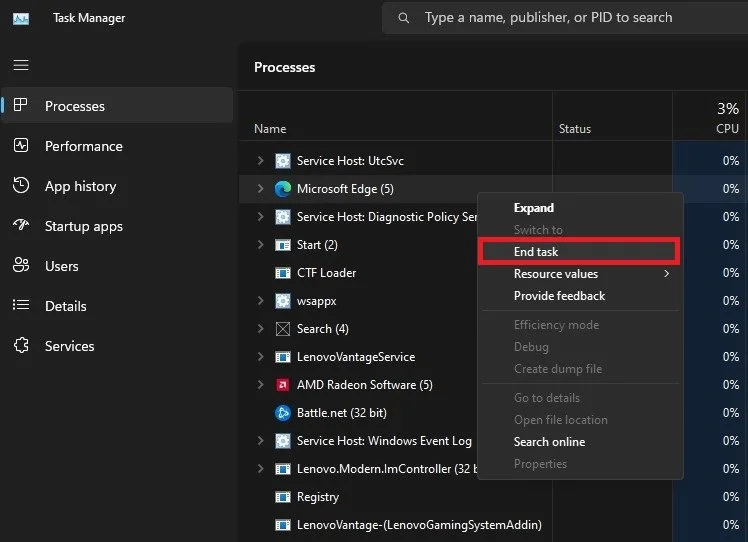
Task: Click the Performance sidebar icon
Action: (x=21, y=145)
